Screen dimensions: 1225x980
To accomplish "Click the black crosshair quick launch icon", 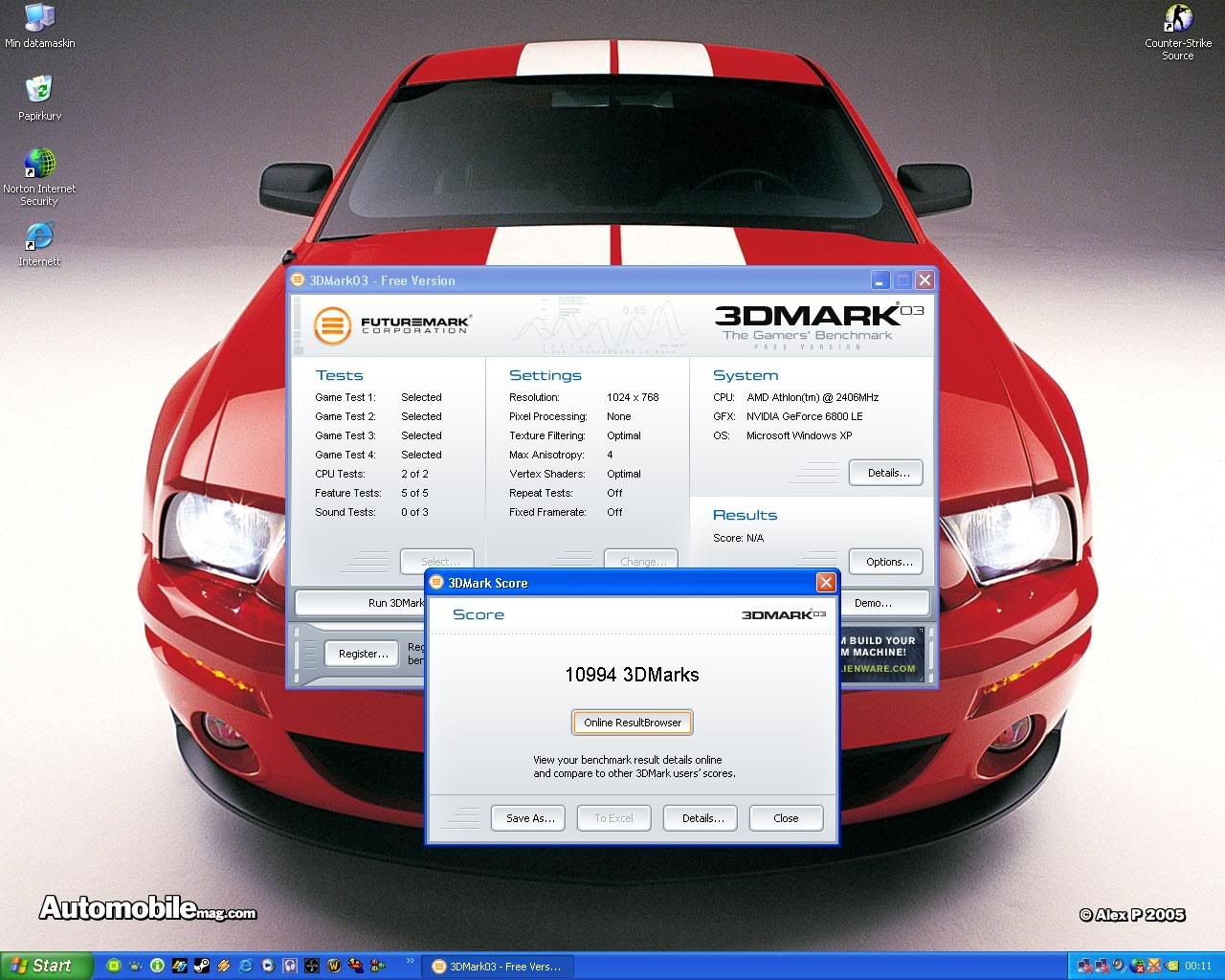I will pyautogui.click(x=312, y=966).
